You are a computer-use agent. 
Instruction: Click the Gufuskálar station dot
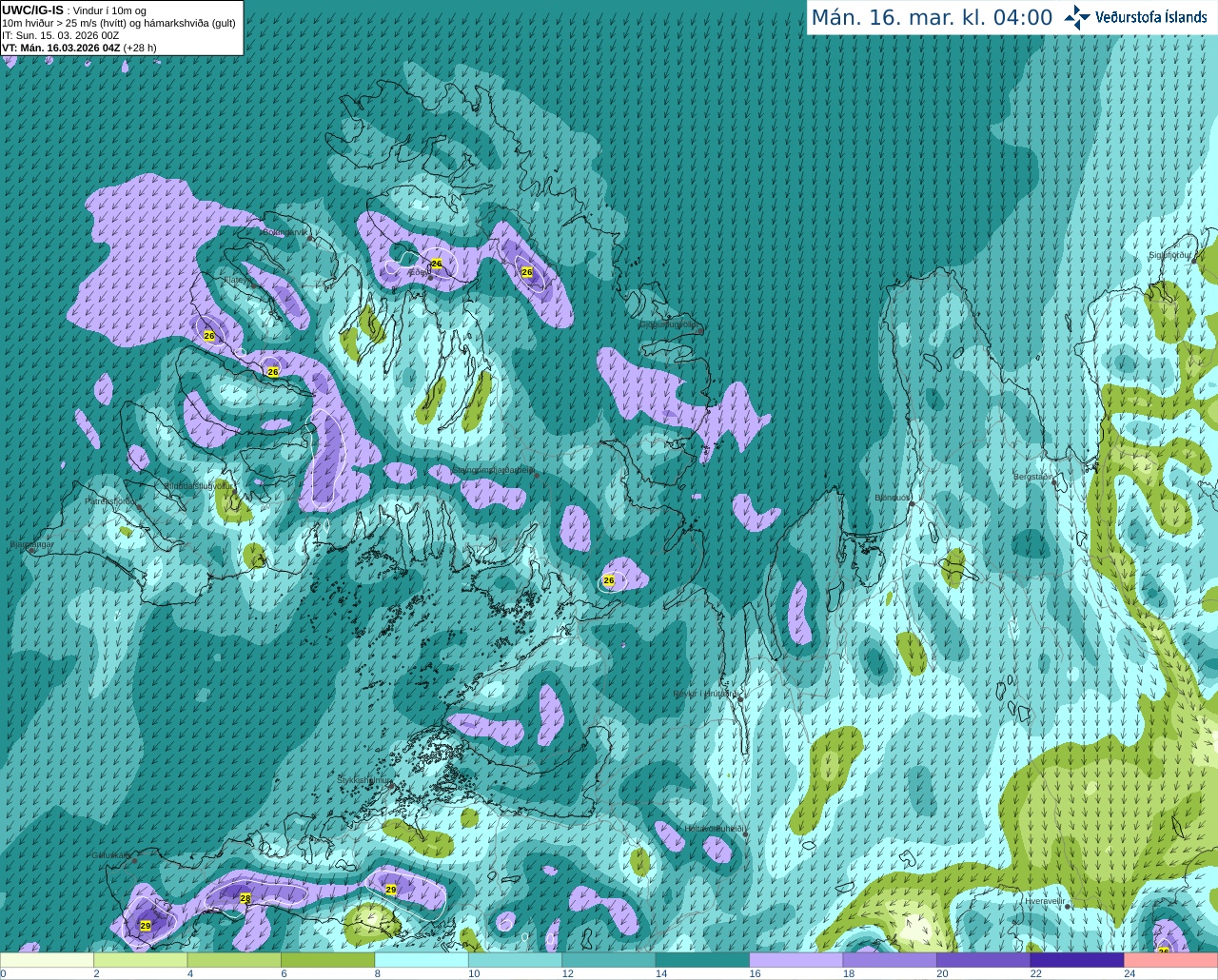(x=135, y=860)
